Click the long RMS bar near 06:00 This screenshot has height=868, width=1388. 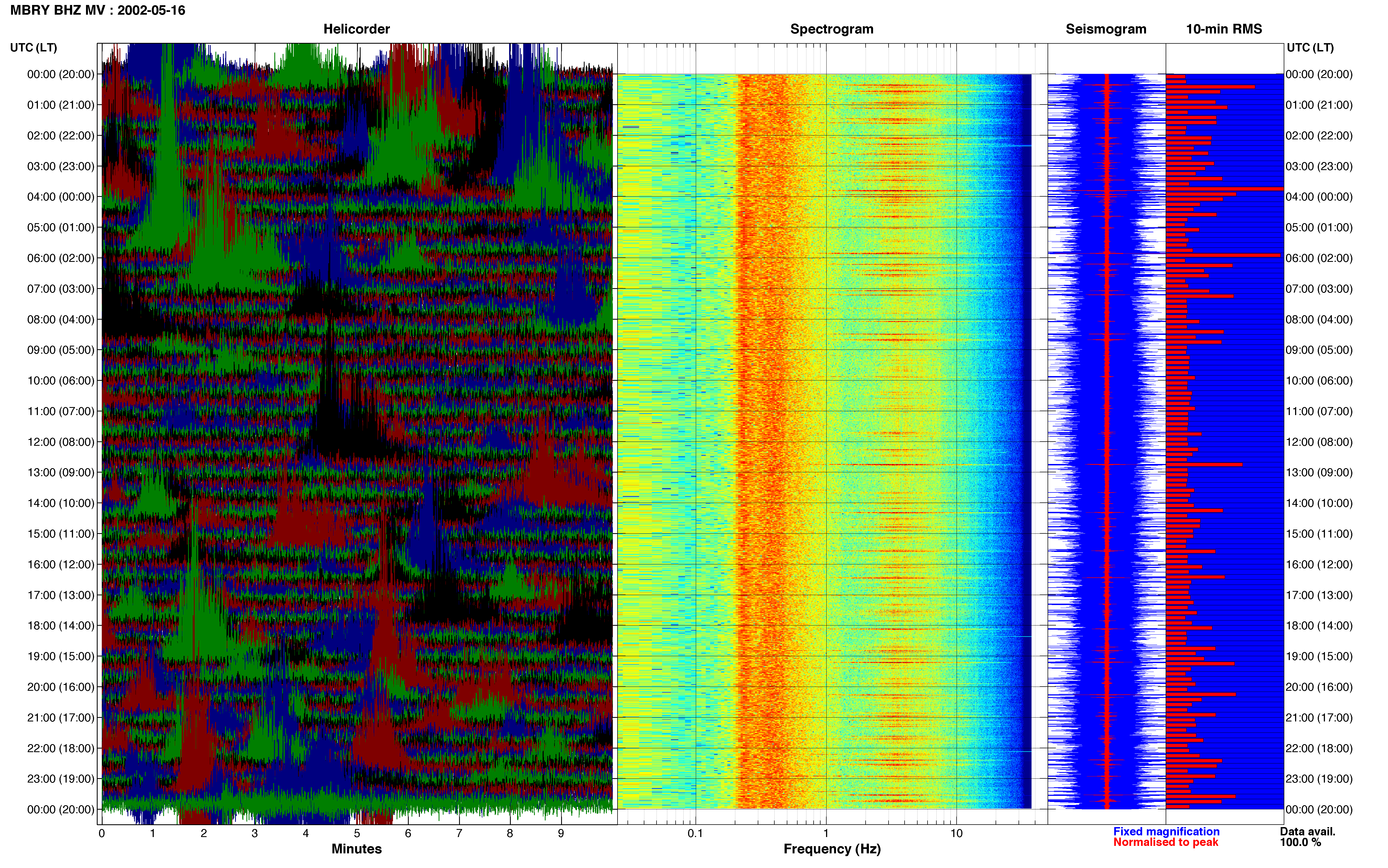[x=1223, y=255]
